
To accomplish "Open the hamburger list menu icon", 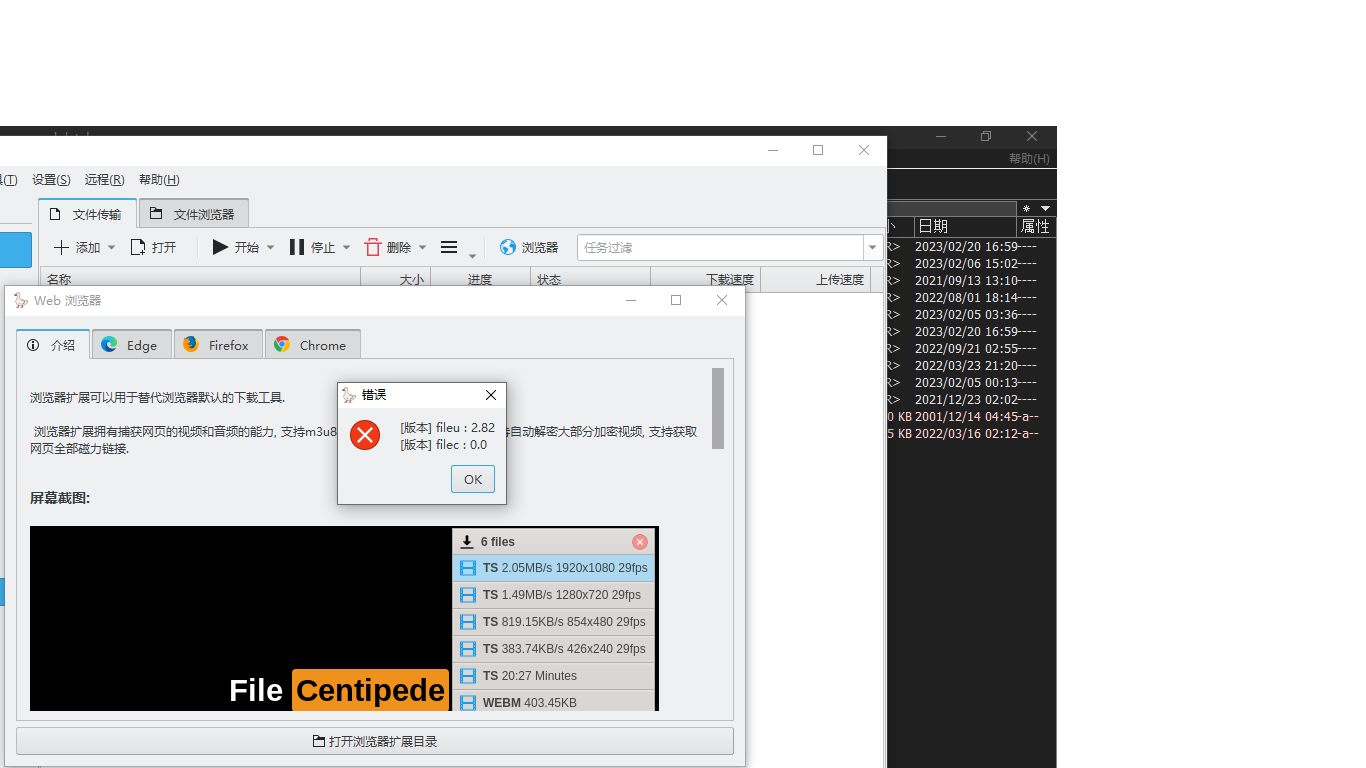I will [448, 247].
